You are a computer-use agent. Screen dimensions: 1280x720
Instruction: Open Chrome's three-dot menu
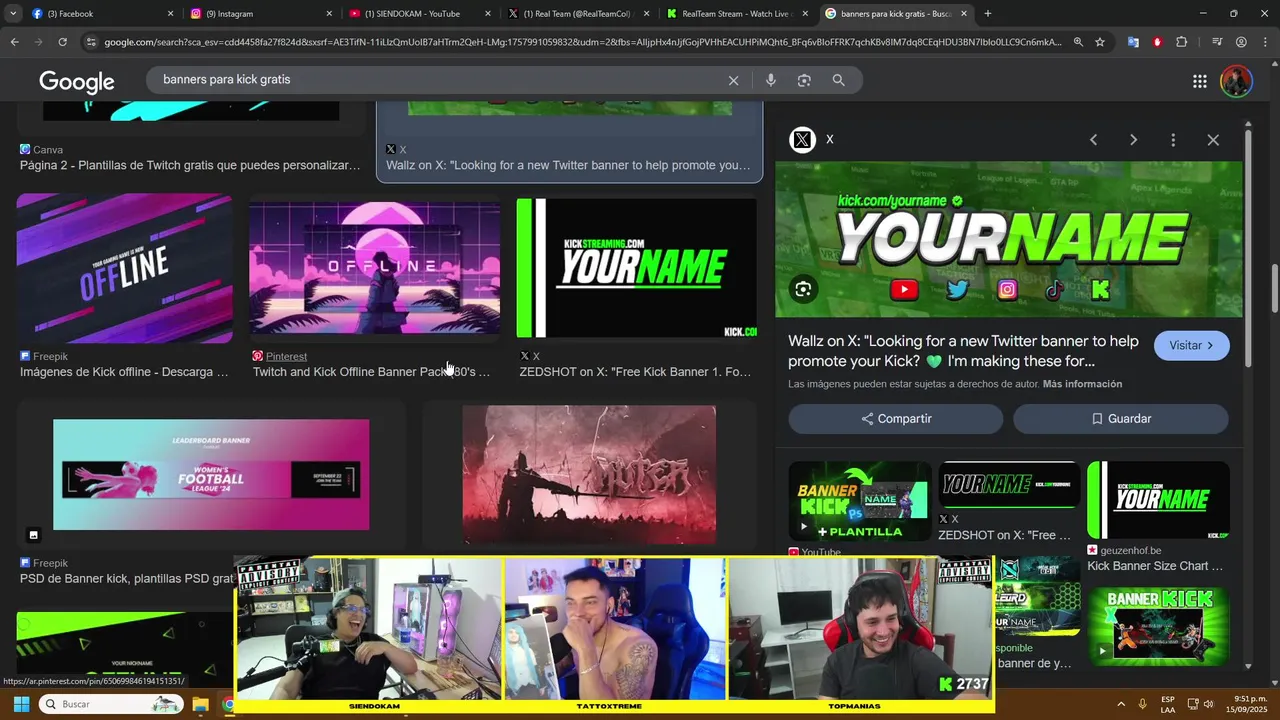coord(1265,42)
